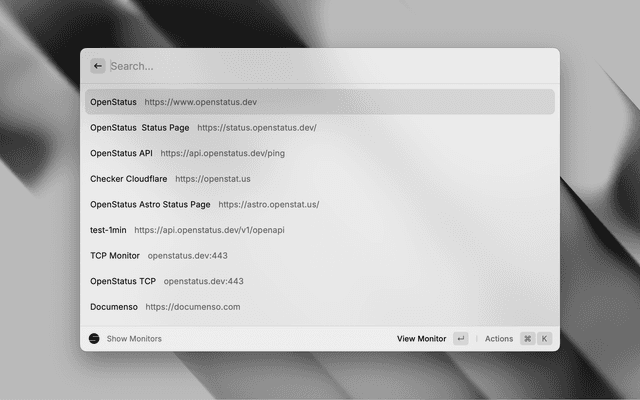Select the Documenso monitor
The width and height of the screenshot is (640, 400).
point(113,307)
